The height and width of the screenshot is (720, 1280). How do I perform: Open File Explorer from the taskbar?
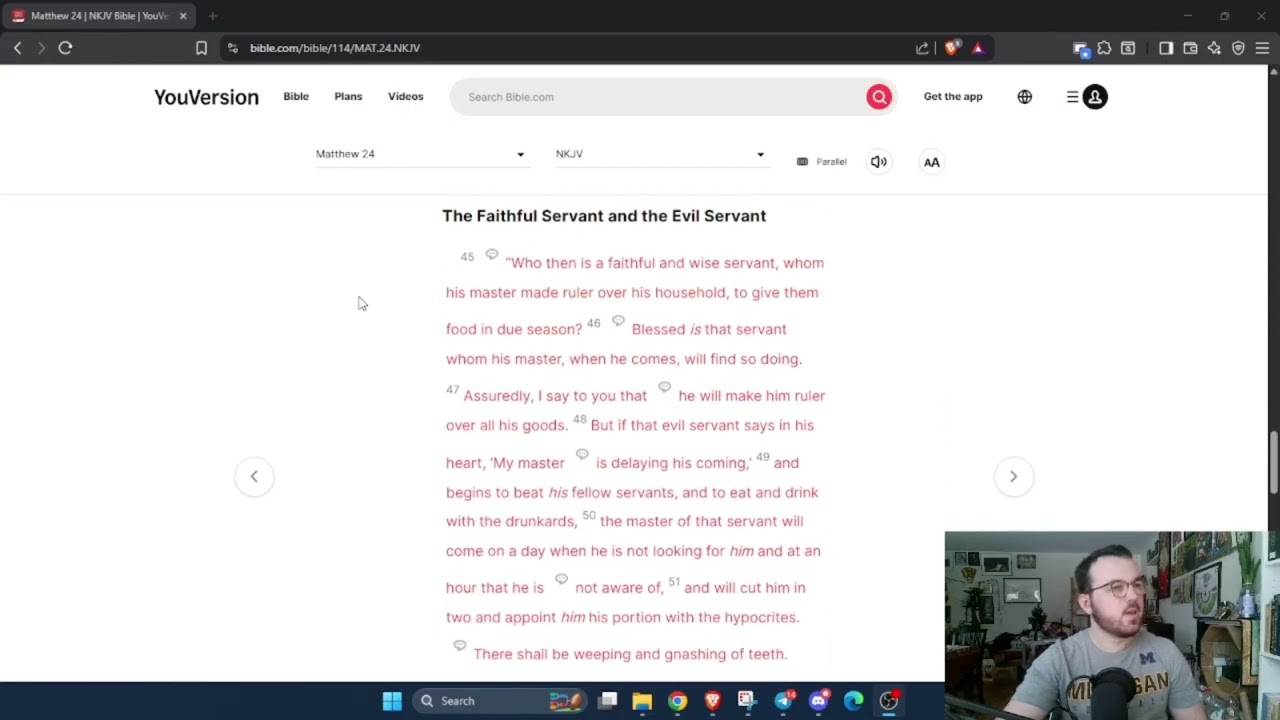click(642, 701)
